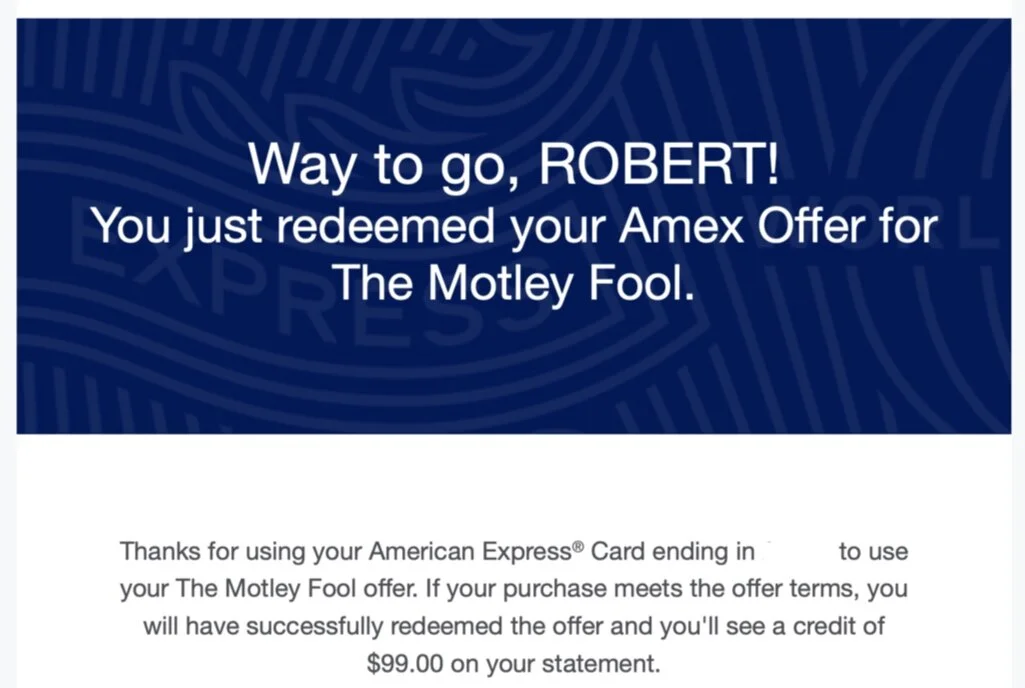This screenshot has height=688, width=1025.
Task: Click "You just redeemed your Amex Offer for" line
Action: pos(514,226)
